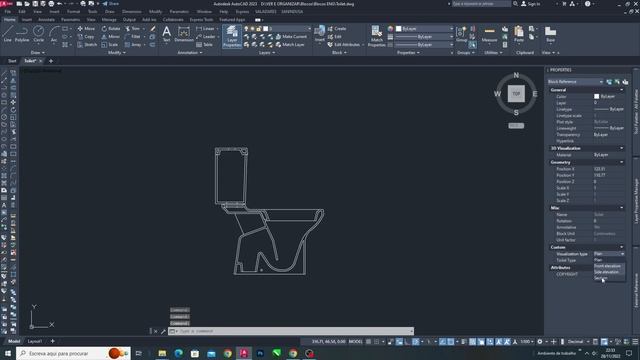Switch to the Express Tools ribbon tab
The height and width of the screenshot is (360, 640).
tap(201, 20)
